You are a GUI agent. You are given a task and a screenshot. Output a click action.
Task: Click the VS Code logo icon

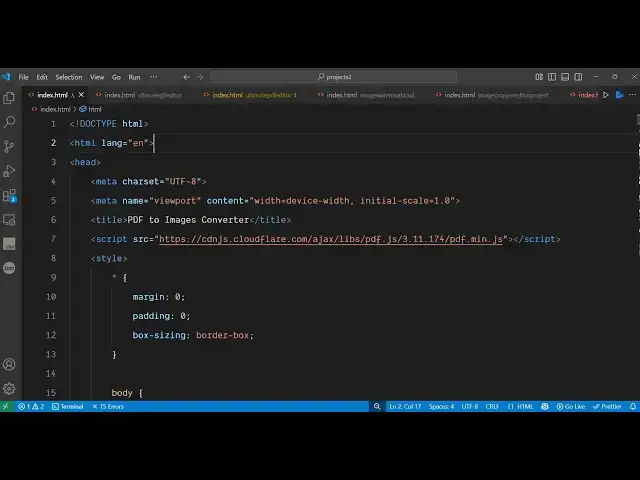[x=6, y=77]
